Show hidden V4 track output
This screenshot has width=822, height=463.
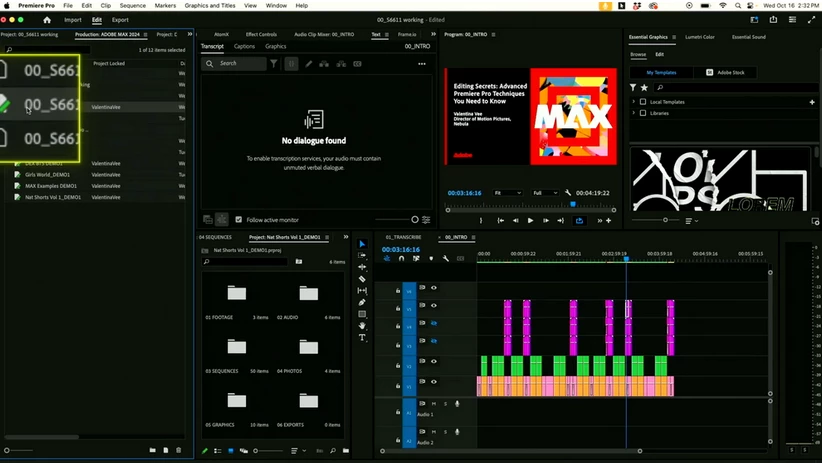click(x=434, y=323)
